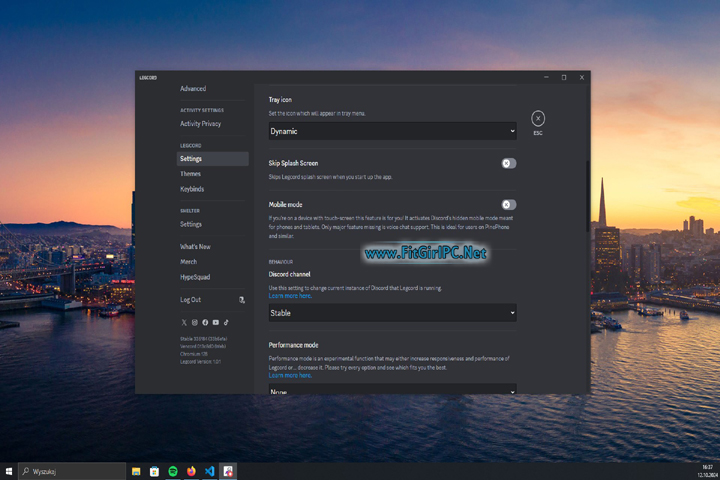The width and height of the screenshot is (720, 480).
Task: Open the YouTube social link icon
Action: tap(216, 322)
